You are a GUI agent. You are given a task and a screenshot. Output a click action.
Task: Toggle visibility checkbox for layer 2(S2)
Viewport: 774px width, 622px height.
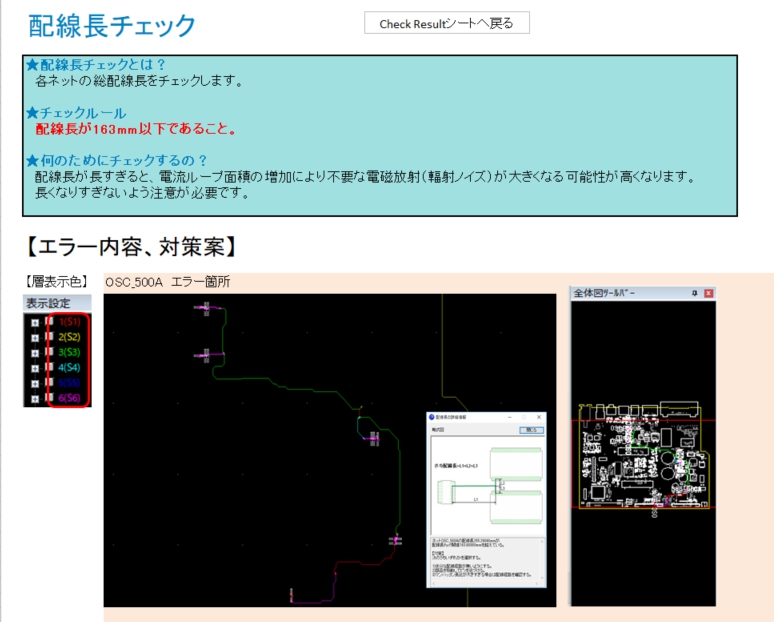point(47,338)
